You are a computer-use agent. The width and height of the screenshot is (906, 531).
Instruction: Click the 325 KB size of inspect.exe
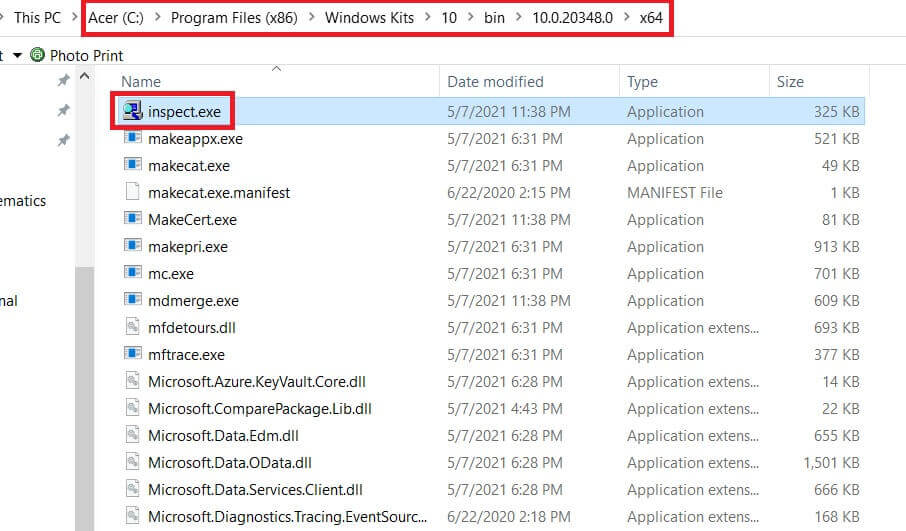(837, 112)
